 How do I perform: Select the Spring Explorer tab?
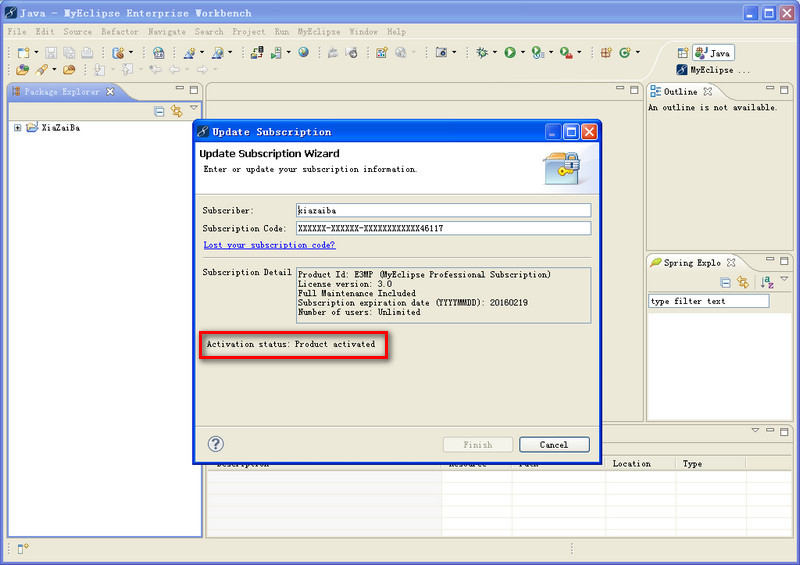692,262
